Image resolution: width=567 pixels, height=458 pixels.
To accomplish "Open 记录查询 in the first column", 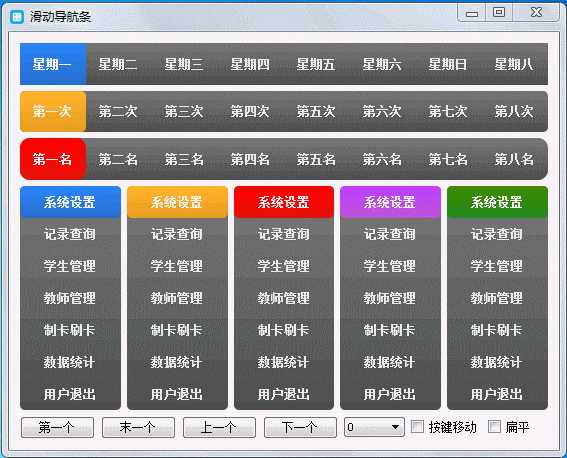I will 71,234.
